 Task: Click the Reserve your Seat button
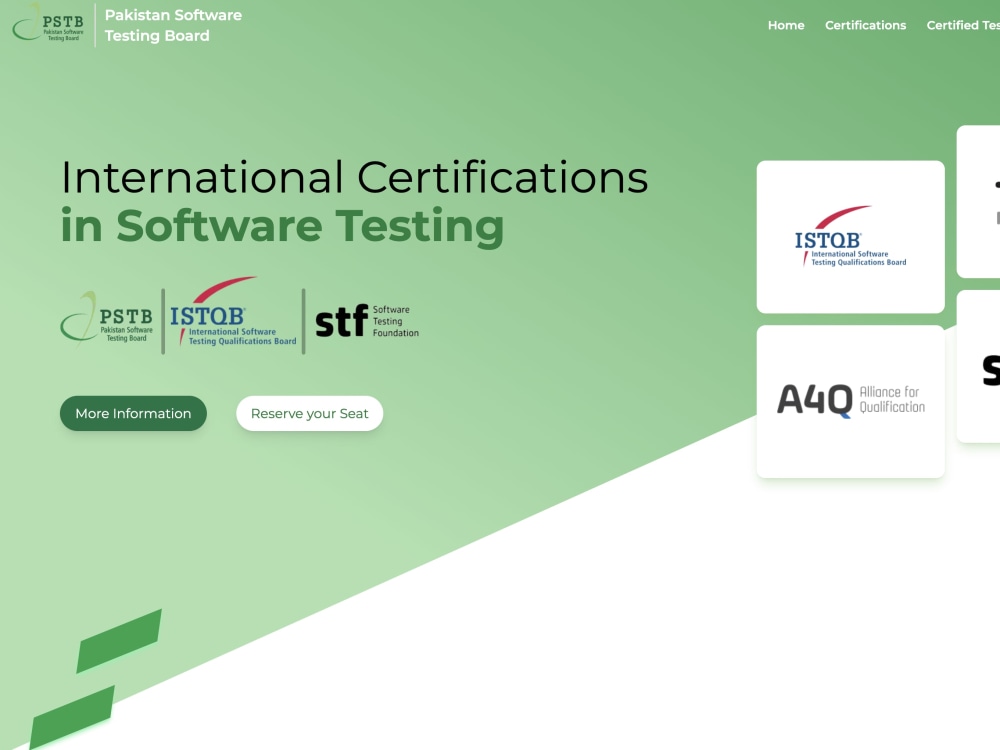coord(309,413)
